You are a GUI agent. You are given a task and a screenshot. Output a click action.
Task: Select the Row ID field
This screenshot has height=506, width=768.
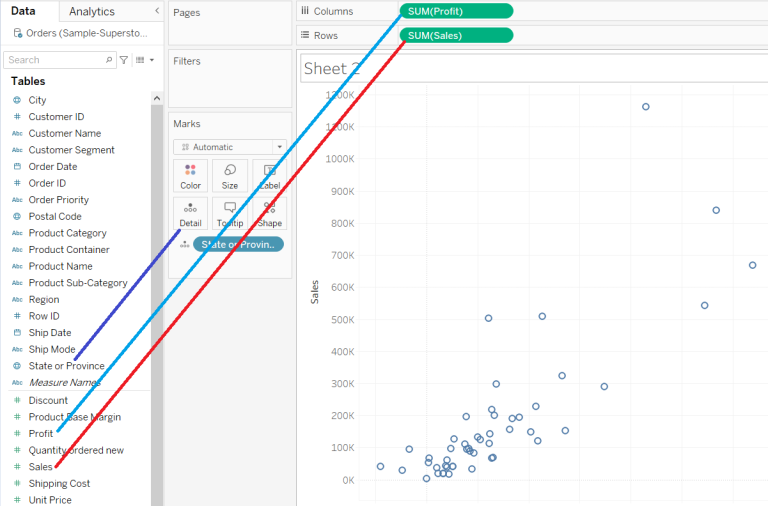pyautogui.click(x=44, y=316)
